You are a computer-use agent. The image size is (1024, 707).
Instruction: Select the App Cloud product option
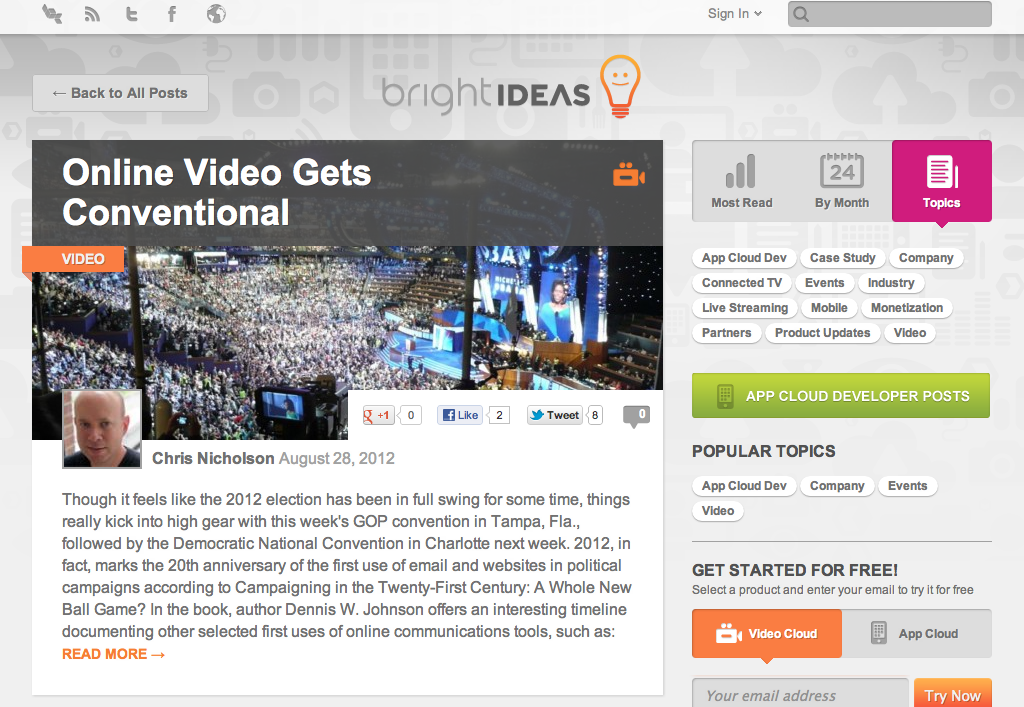[916, 634]
